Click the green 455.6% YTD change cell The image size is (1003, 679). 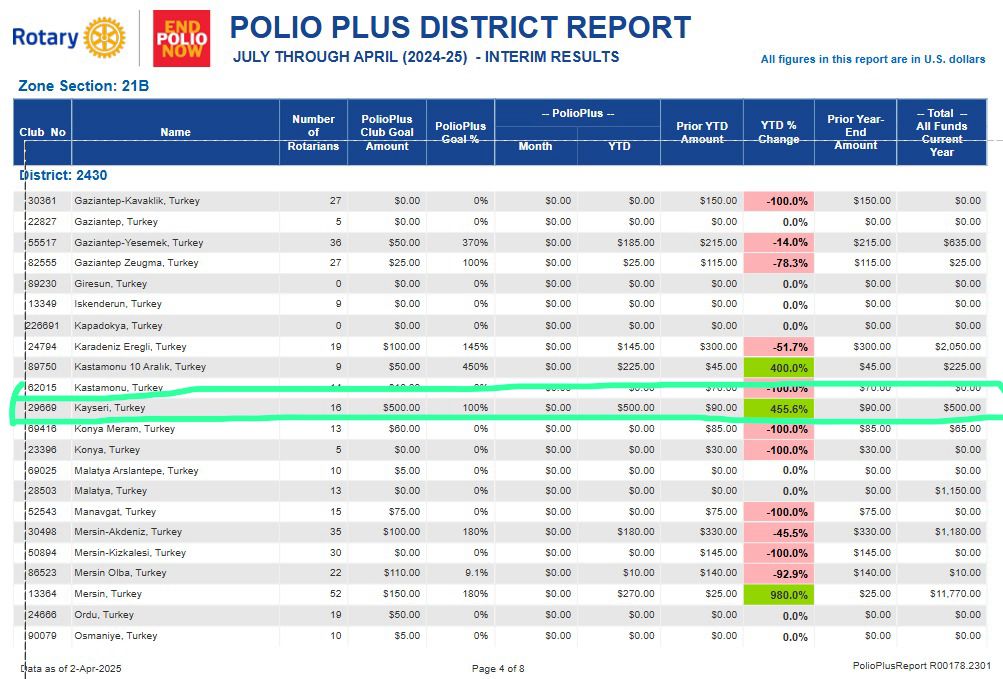[x=778, y=408]
